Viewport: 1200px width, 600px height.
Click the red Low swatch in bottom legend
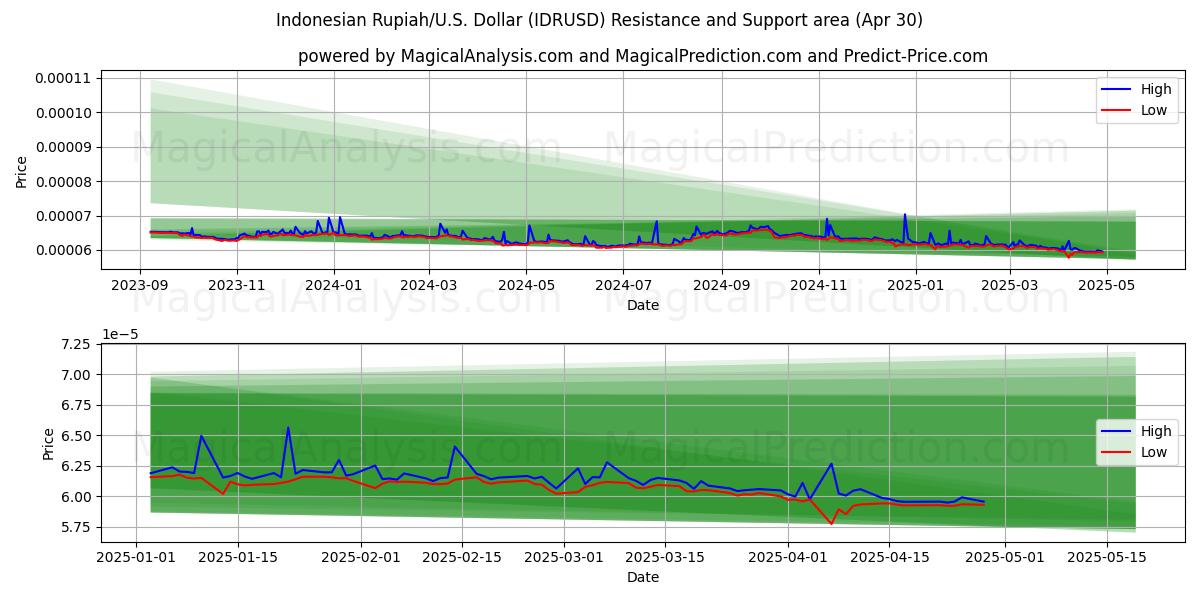[x=1117, y=454]
